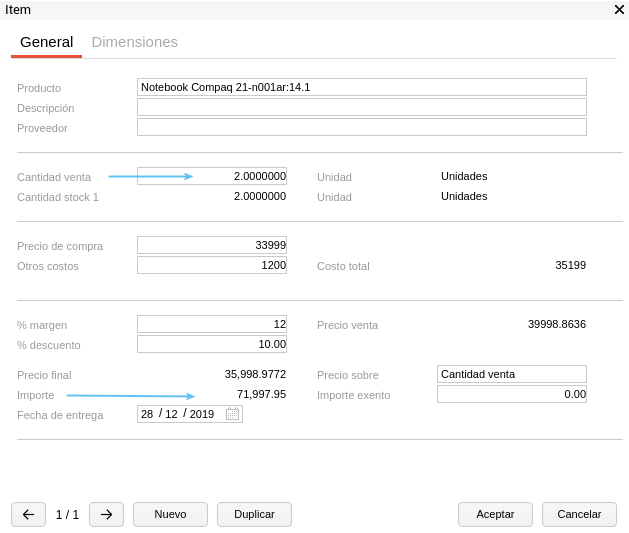Edit the % margen field
Image resolution: width=629 pixels, height=533 pixels.
click(211, 324)
